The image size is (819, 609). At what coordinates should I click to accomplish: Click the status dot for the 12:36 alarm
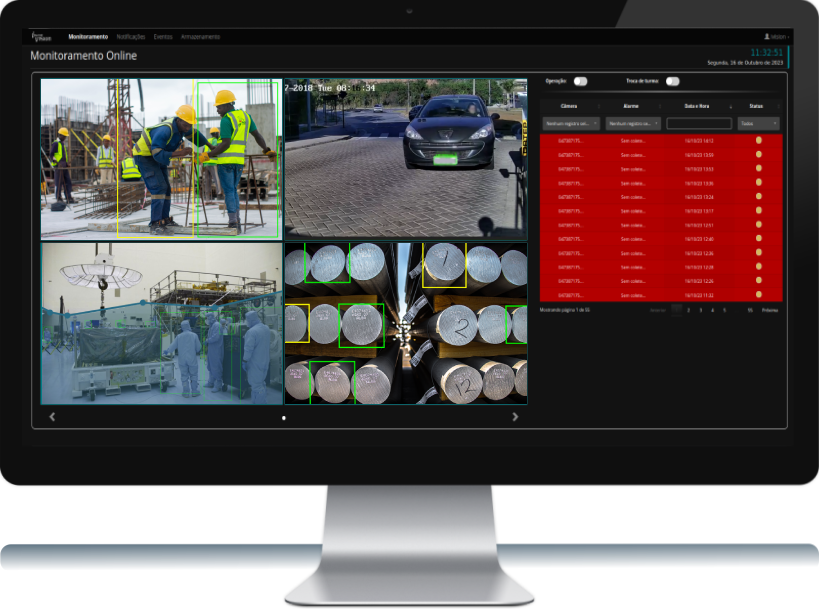pos(758,252)
